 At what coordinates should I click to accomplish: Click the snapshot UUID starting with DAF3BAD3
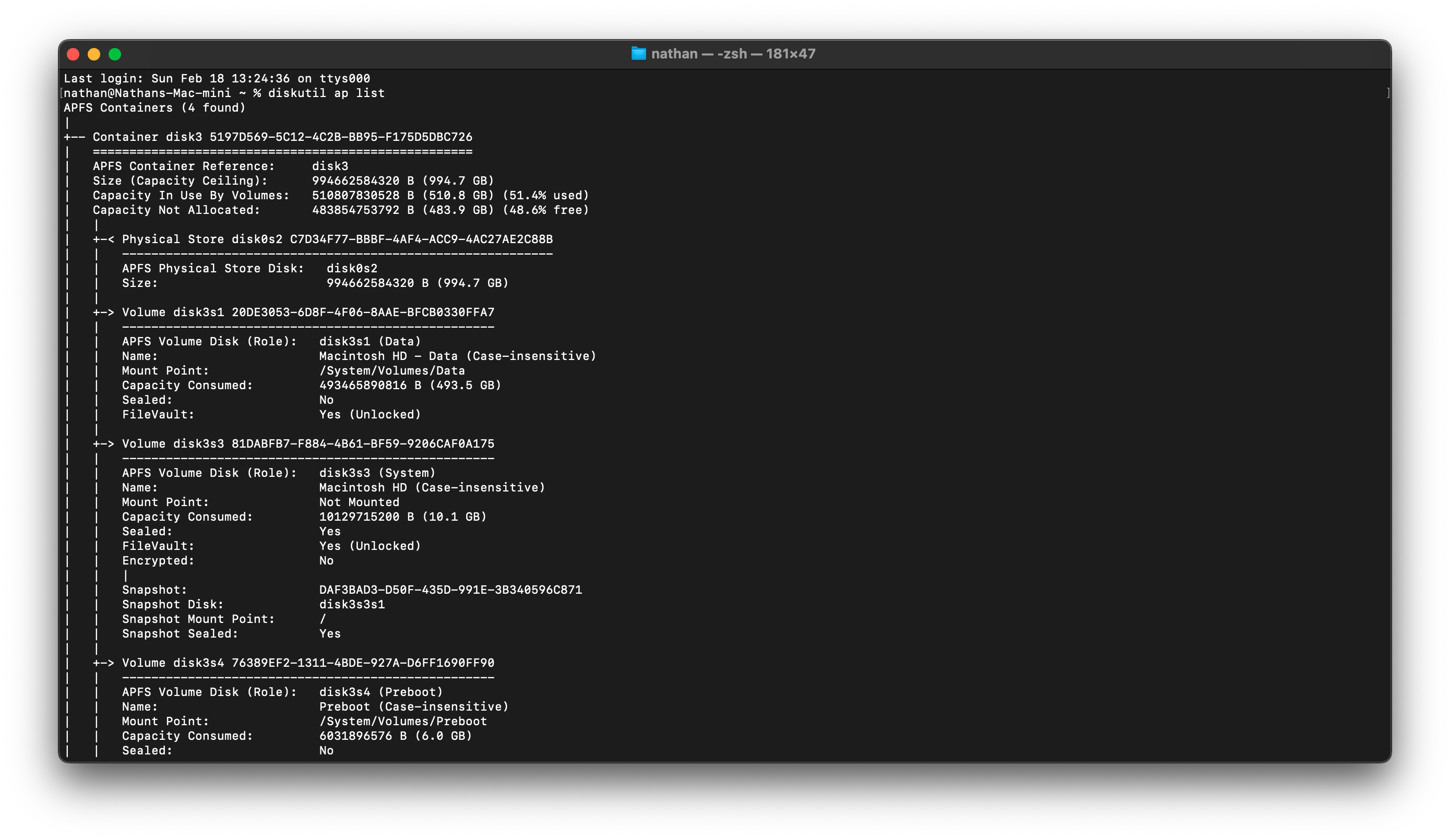pos(450,590)
